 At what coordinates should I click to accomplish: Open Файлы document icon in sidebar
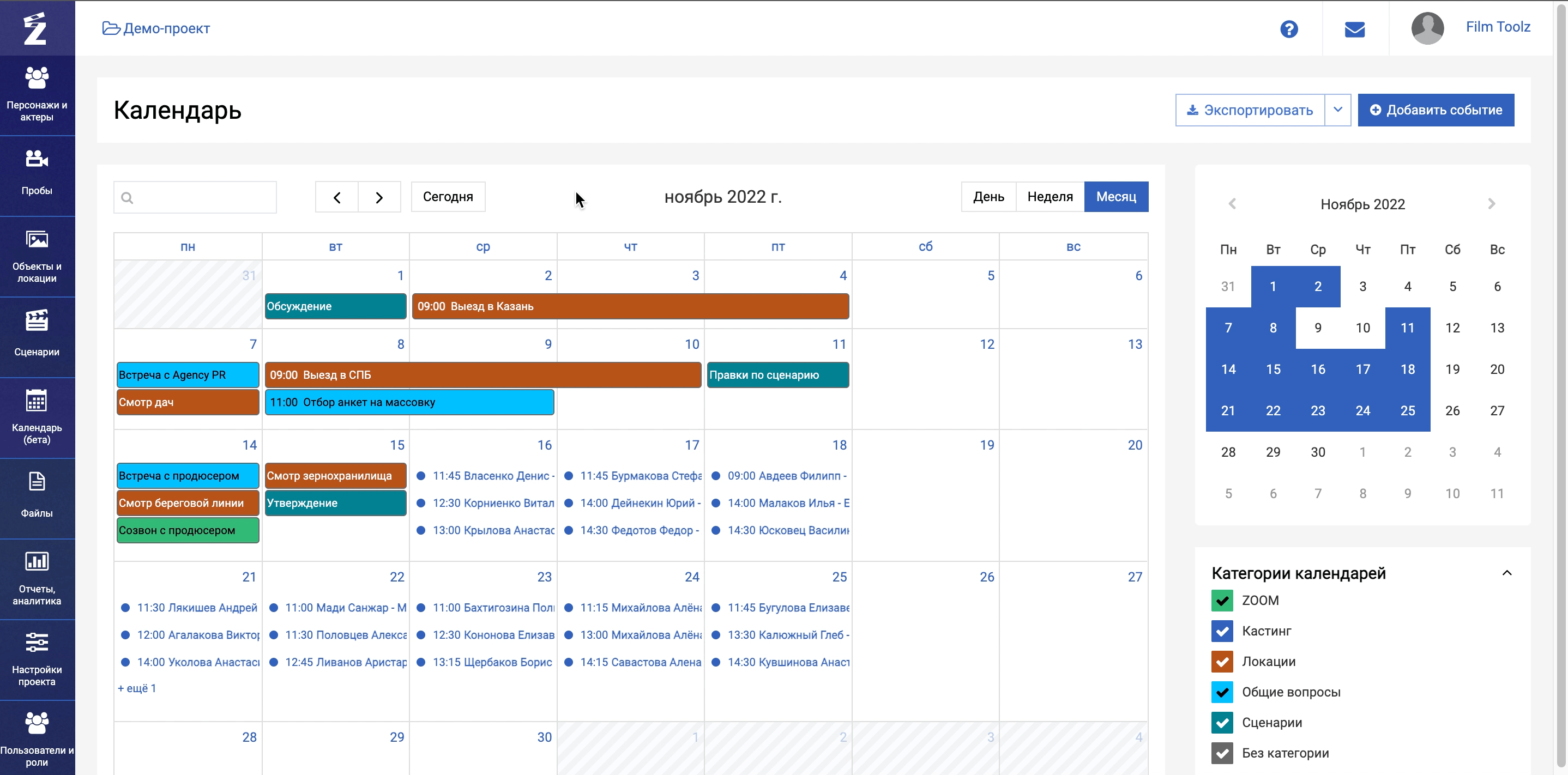tap(37, 482)
